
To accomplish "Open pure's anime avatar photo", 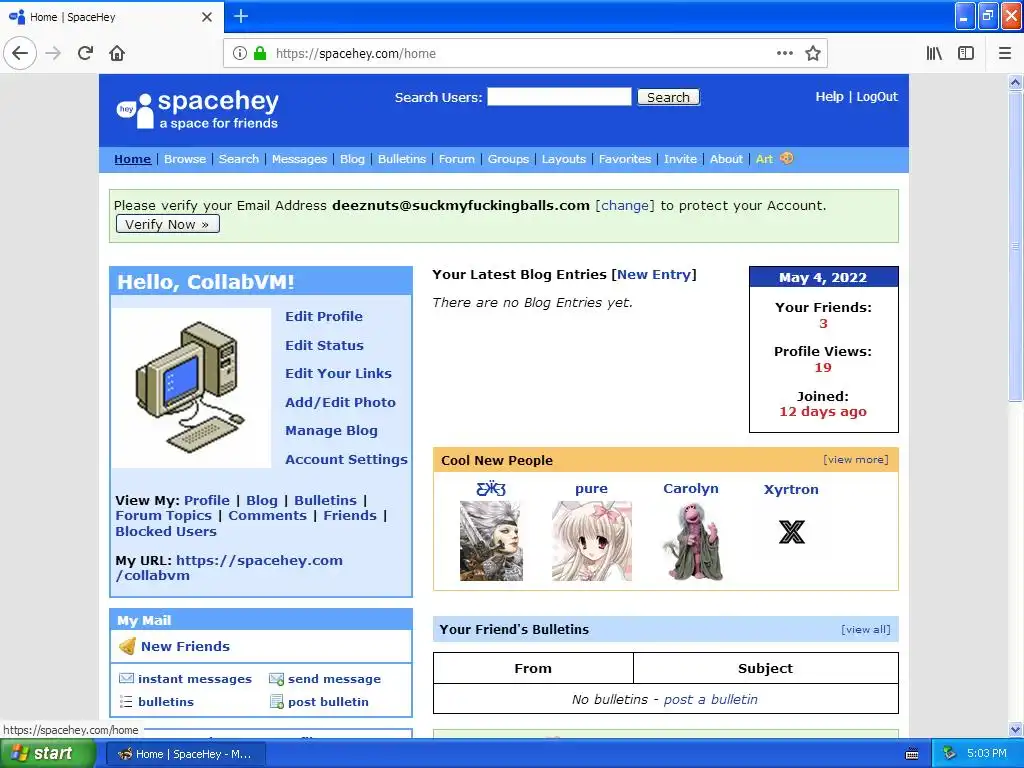I will [x=592, y=541].
